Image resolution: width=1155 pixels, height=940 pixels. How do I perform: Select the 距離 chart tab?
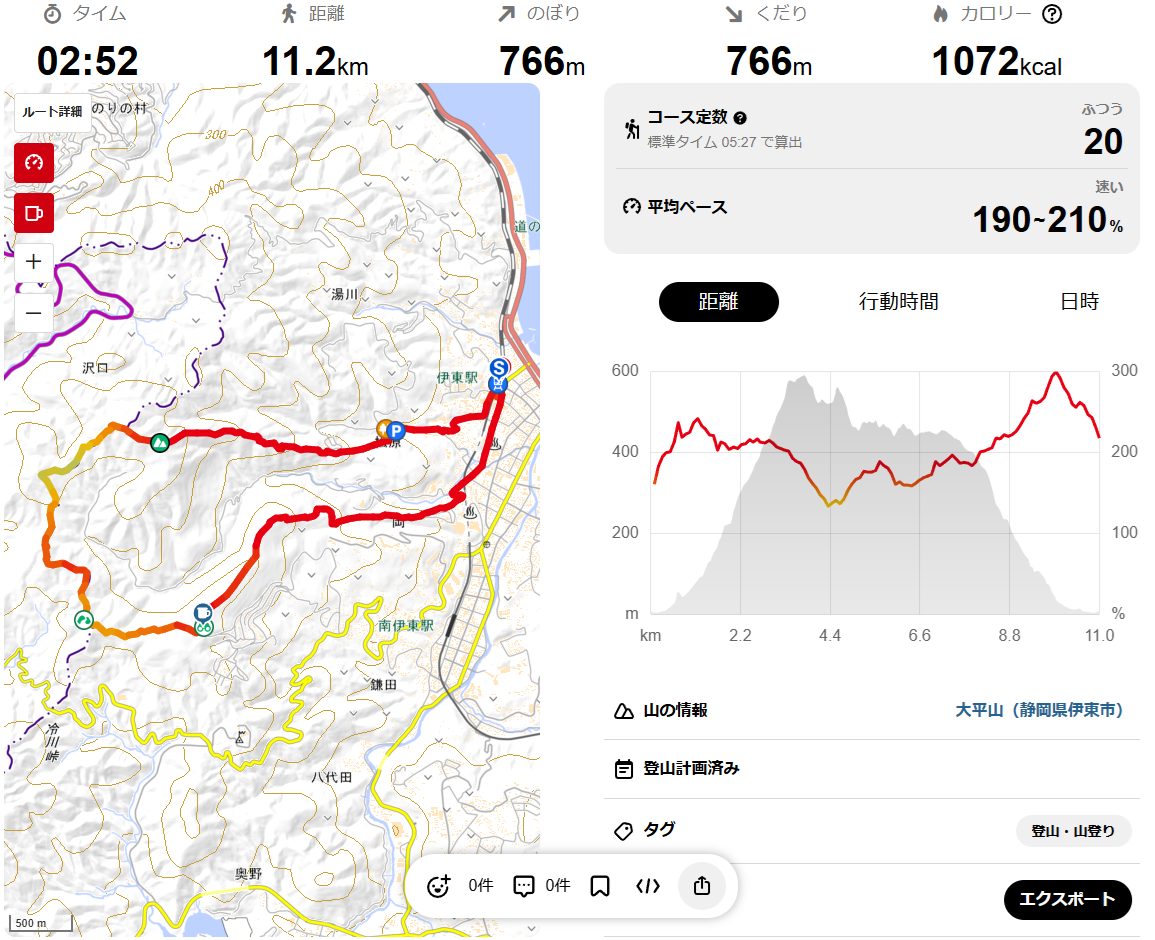(718, 302)
